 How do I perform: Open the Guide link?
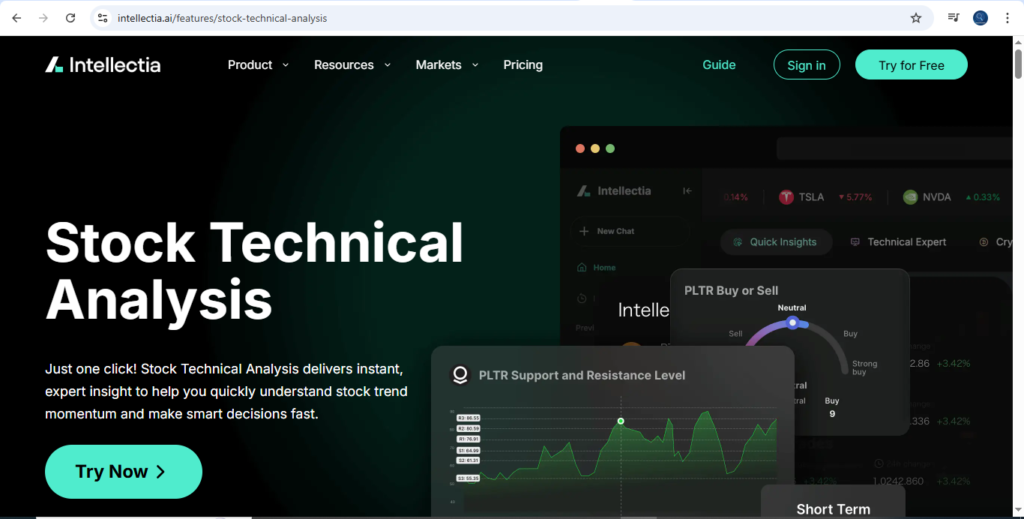[719, 65]
